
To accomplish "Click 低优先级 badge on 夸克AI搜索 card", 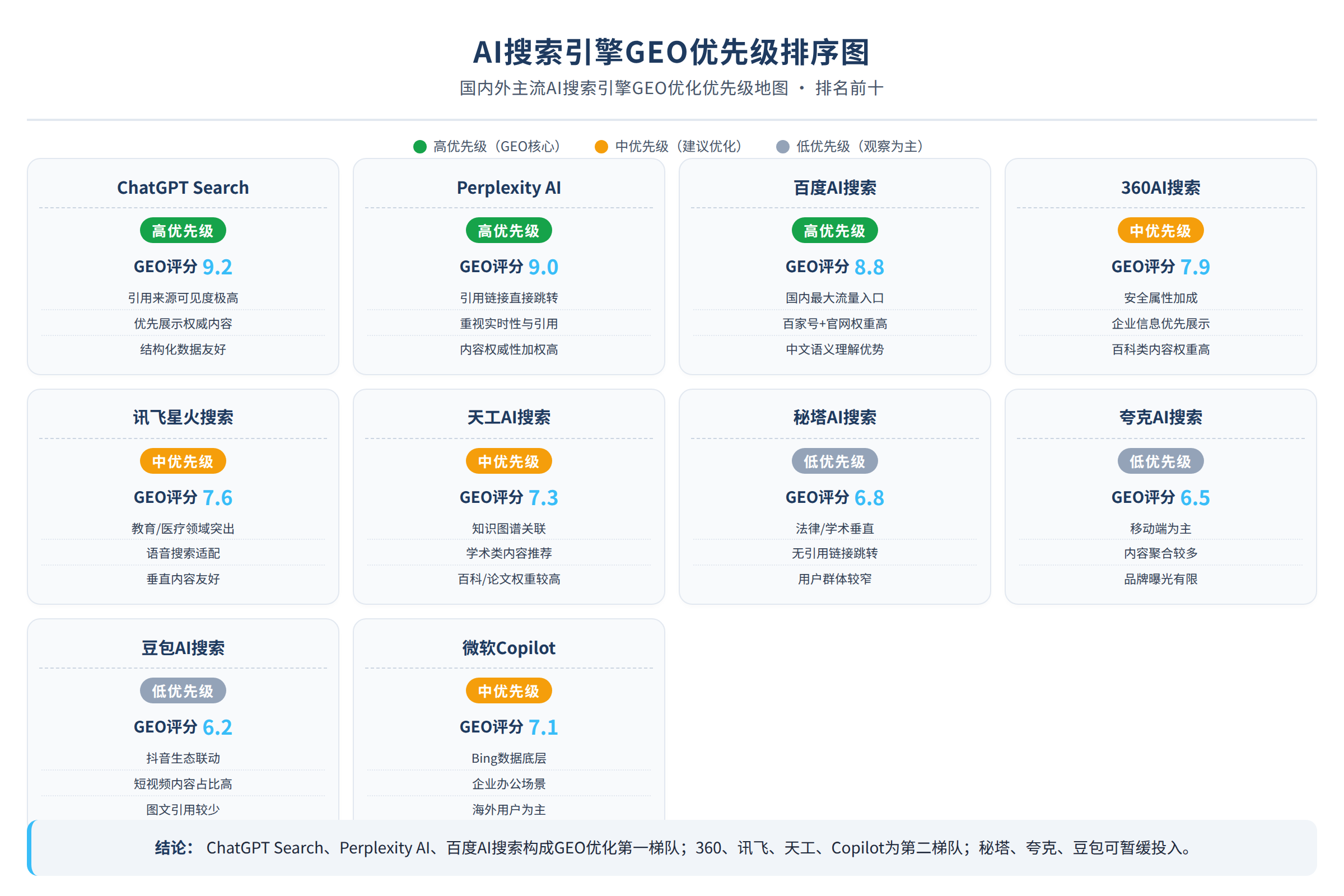I will pyautogui.click(x=1160, y=461).
